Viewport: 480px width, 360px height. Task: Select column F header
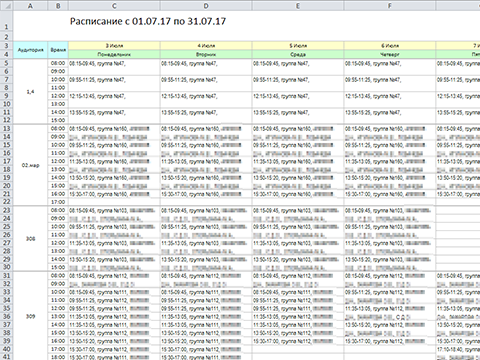tap(390, 6)
